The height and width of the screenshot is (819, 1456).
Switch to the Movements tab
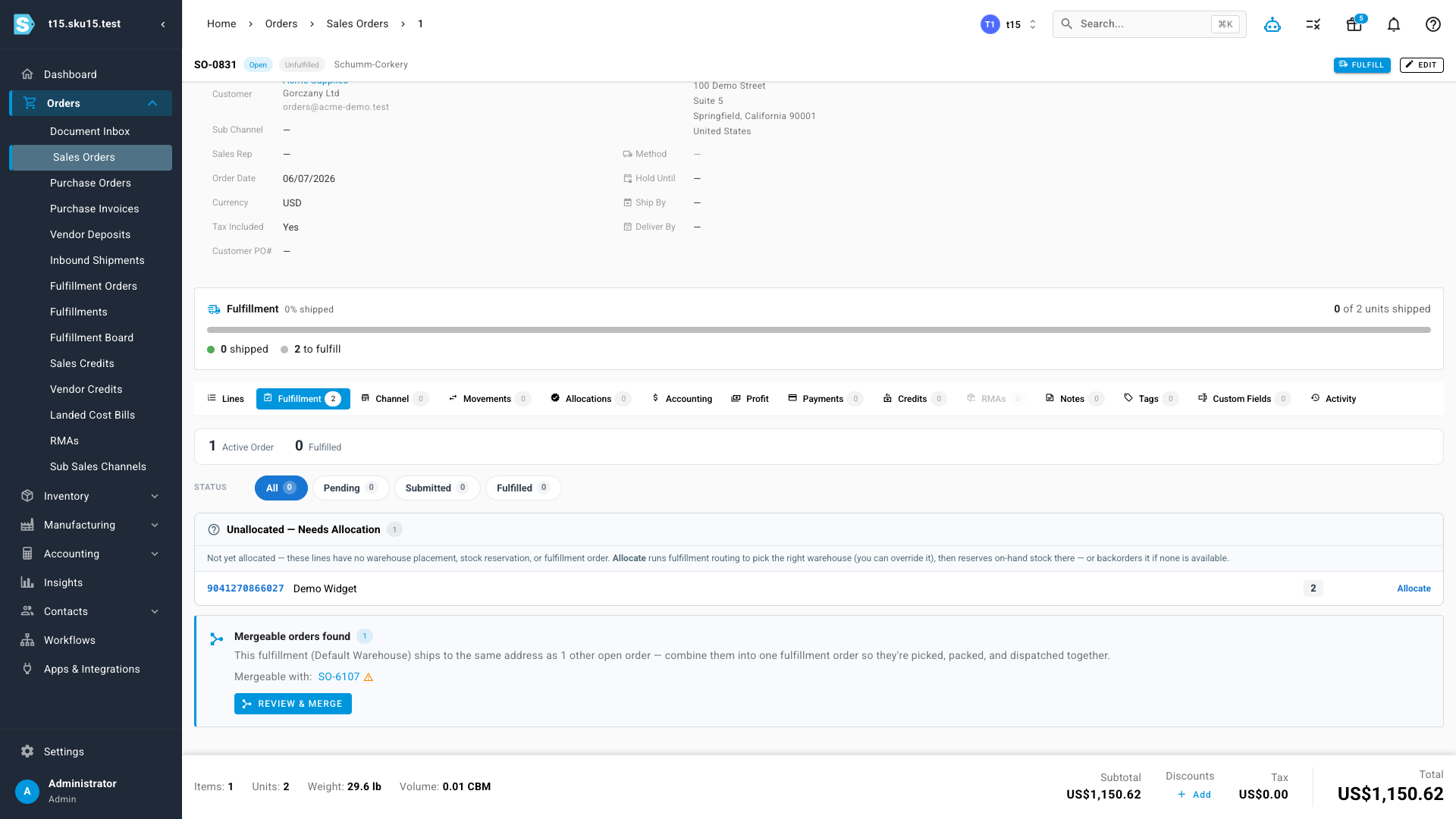click(489, 399)
